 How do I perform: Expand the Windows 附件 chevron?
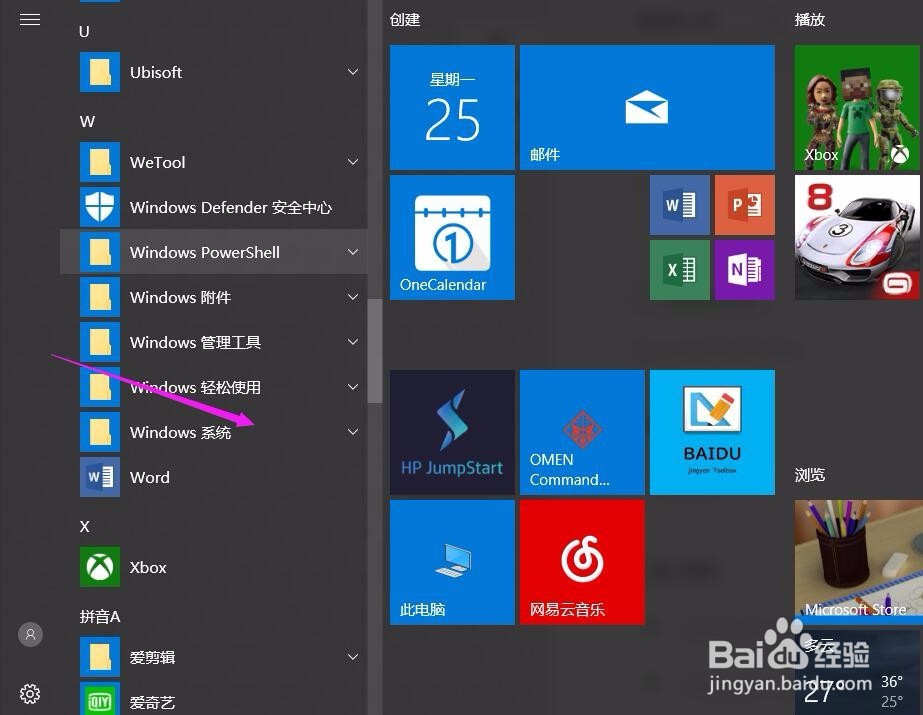pos(353,297)
